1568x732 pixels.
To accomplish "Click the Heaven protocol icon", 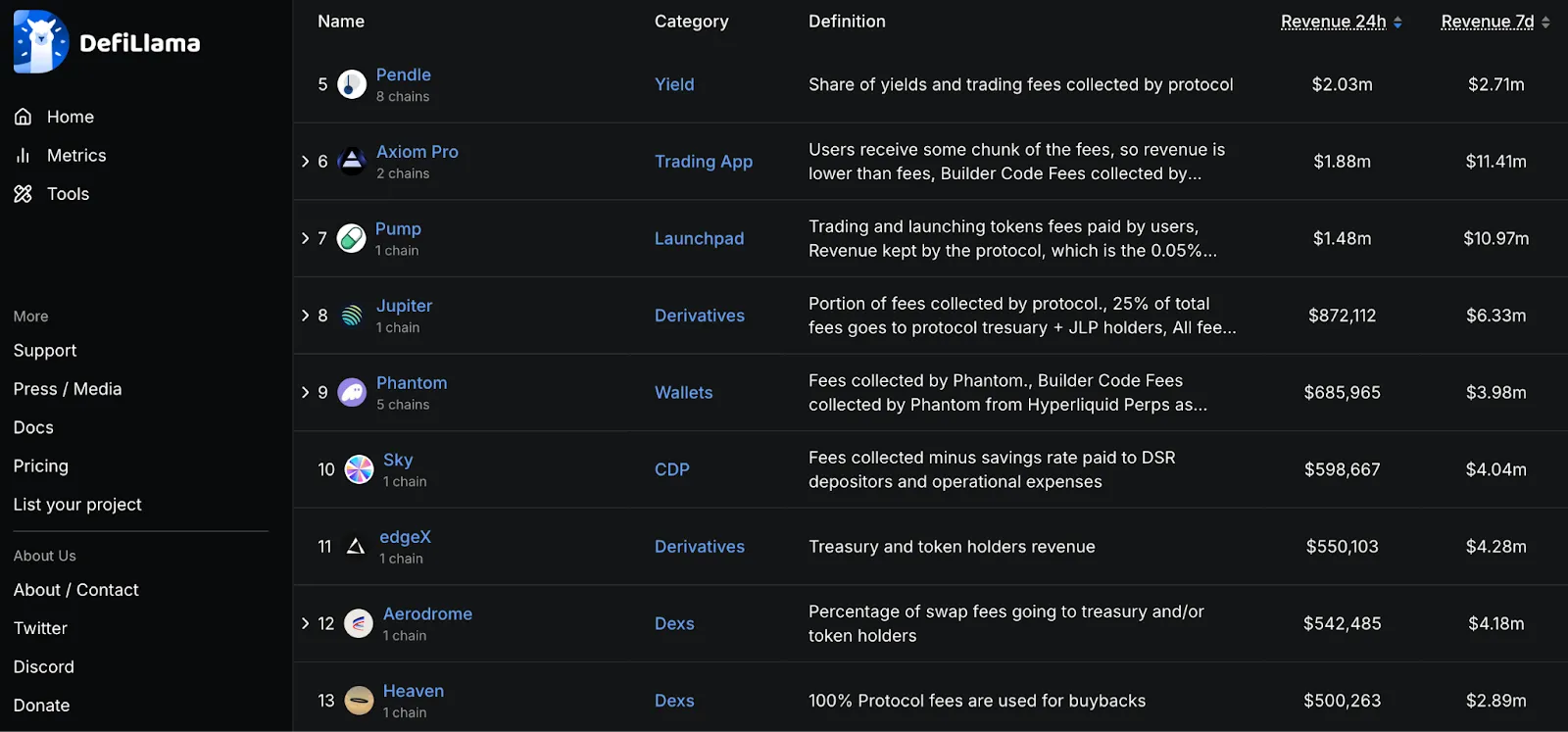I will coord(359,700).
